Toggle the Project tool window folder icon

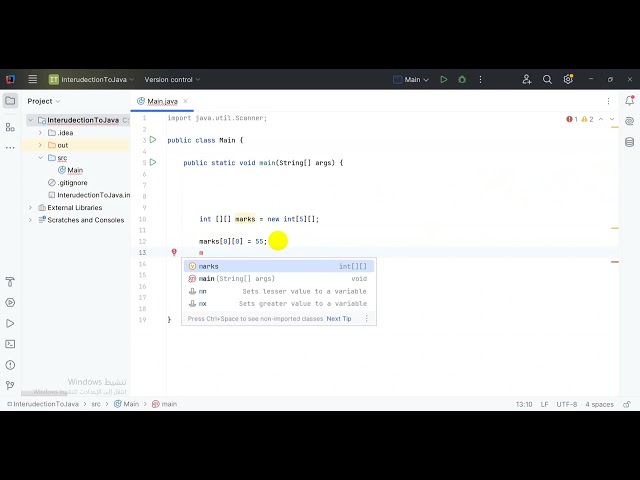[10, 101]
